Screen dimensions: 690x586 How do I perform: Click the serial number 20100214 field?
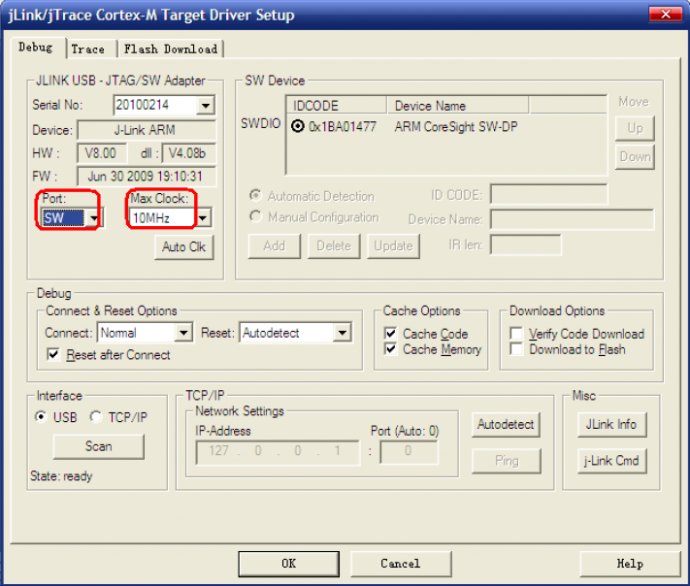(155, 105)
